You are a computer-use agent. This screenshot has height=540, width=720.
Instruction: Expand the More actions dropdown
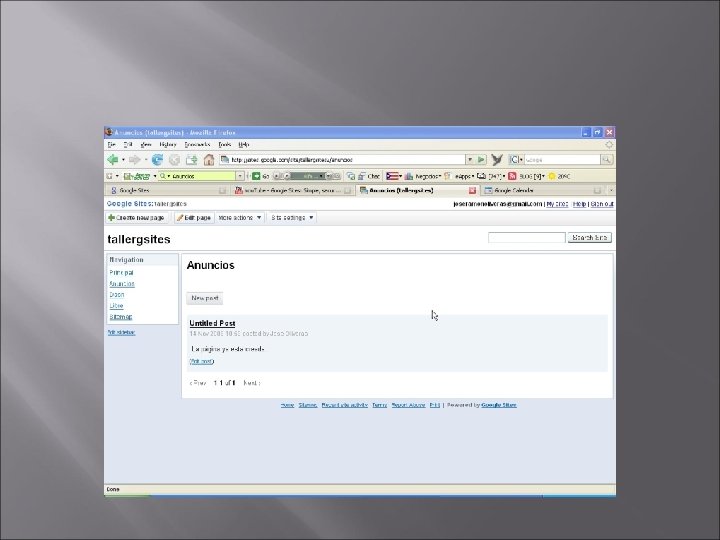pos(259,217)
